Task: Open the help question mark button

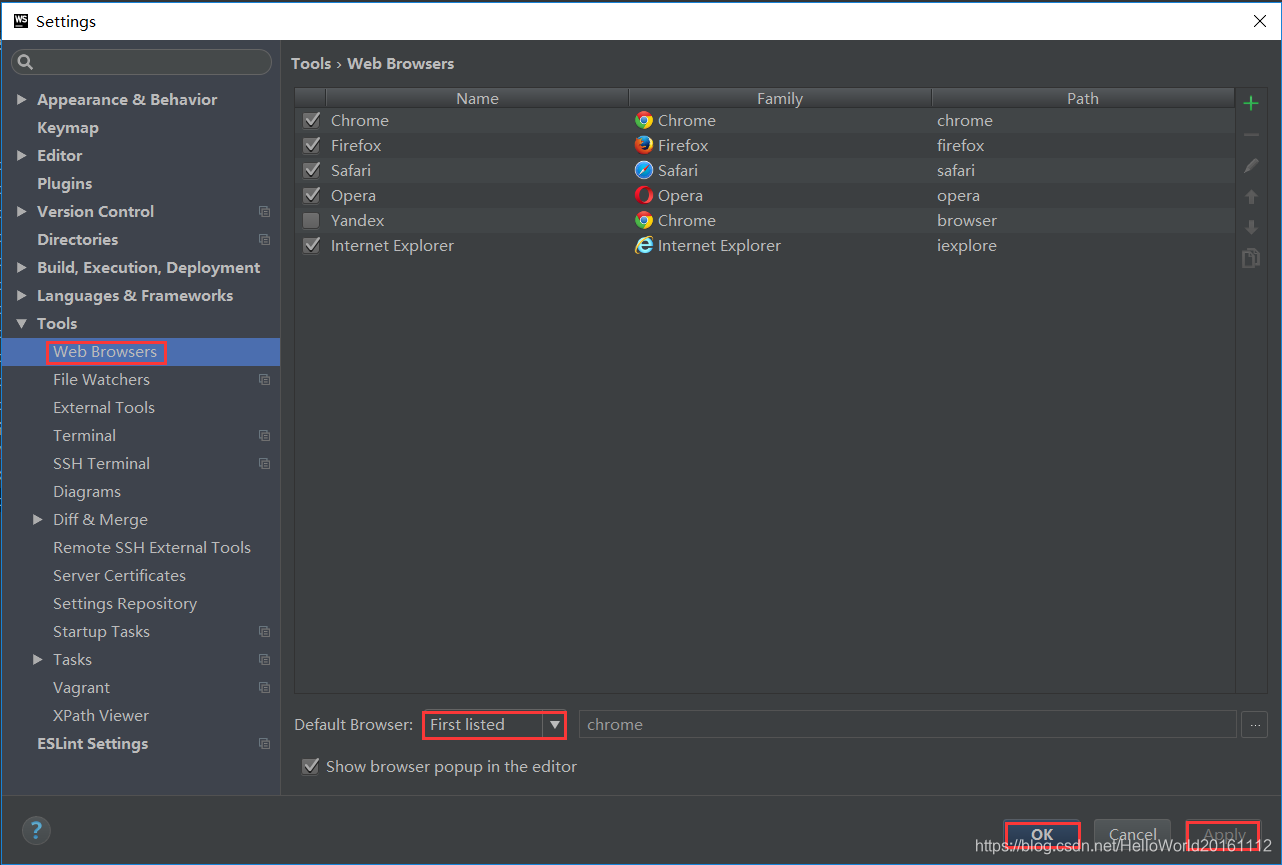Action: 36,830
